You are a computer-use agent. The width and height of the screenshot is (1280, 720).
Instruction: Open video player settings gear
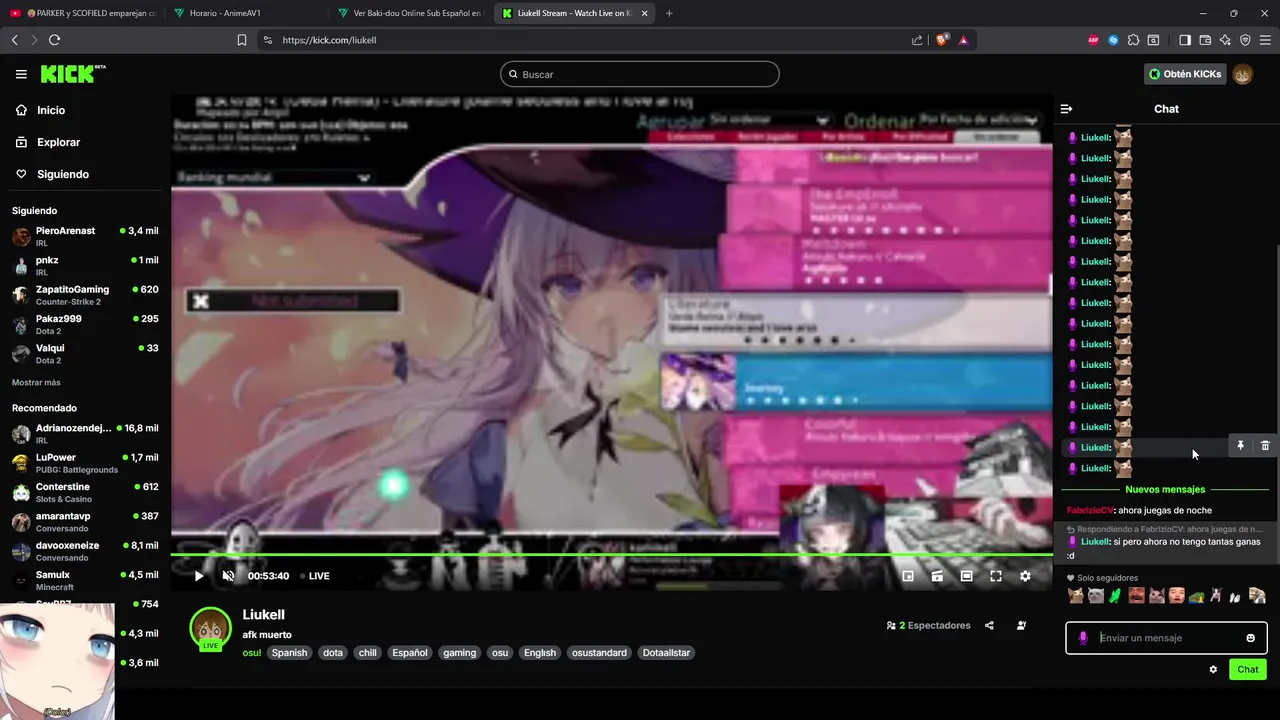1025,576
